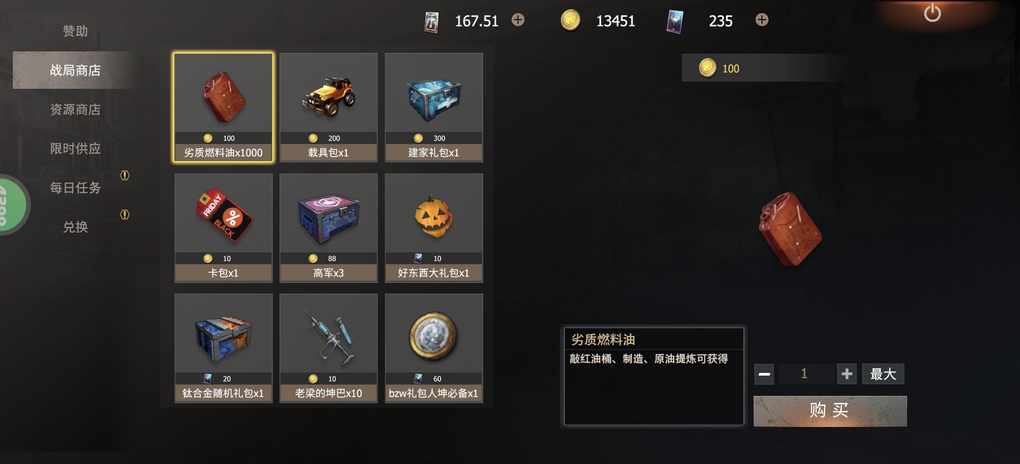Select the yellow jeep 载具包x1 item
This screenshot has height=464, width=1020.
click(x=329, y=107)
